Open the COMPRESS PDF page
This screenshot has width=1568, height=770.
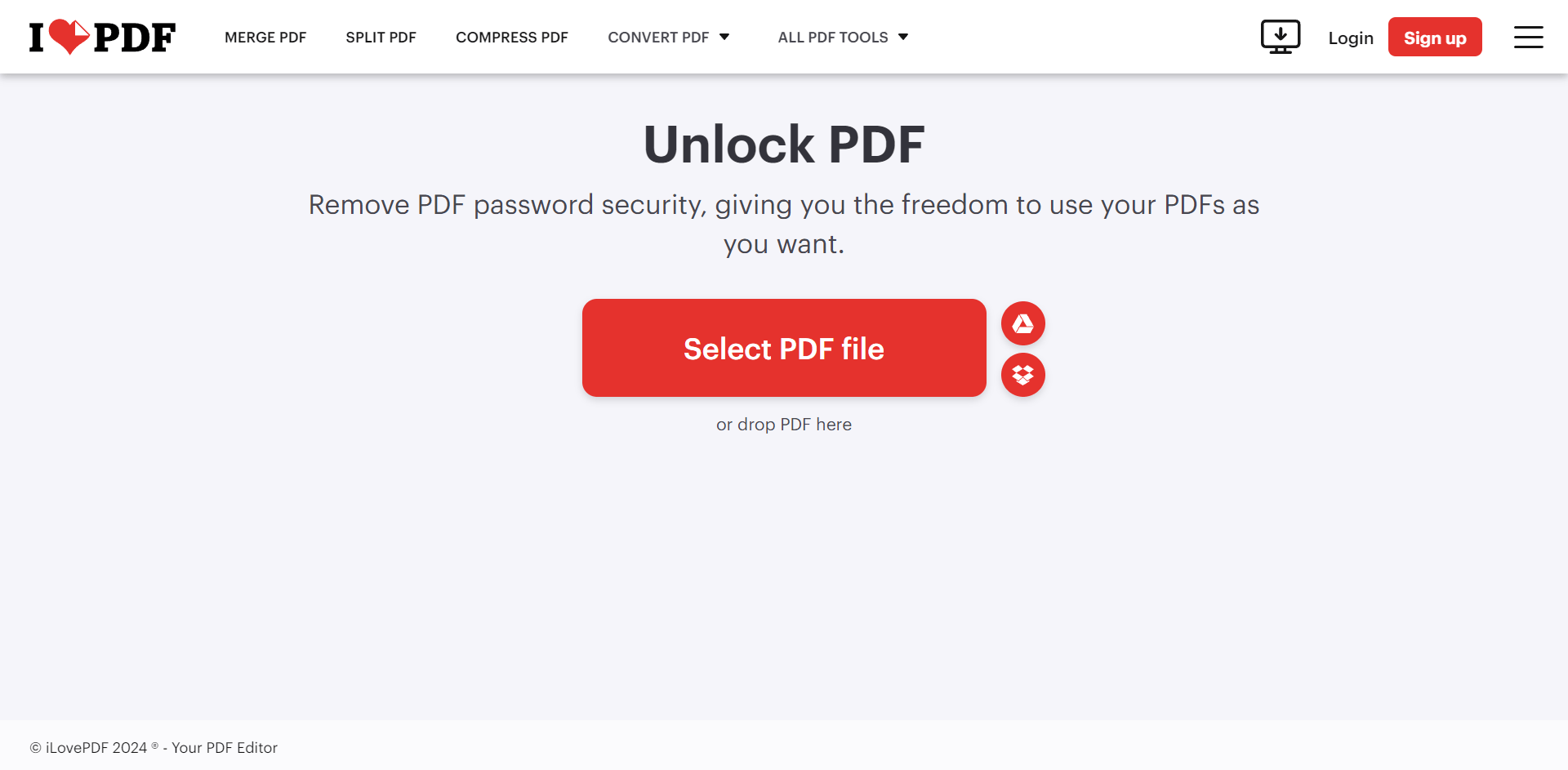[x=512, y=37]
